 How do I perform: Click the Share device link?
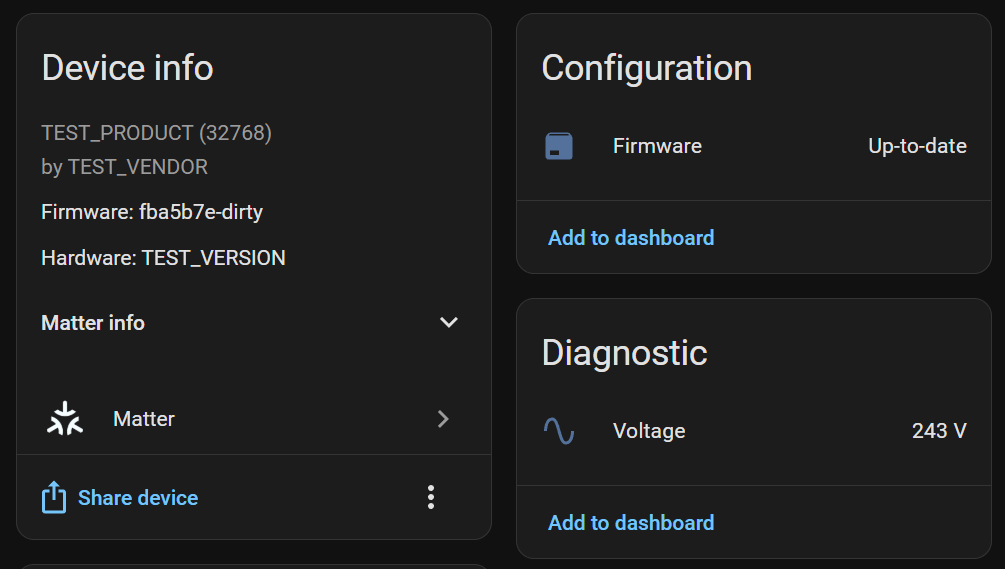tap(138, 498)
